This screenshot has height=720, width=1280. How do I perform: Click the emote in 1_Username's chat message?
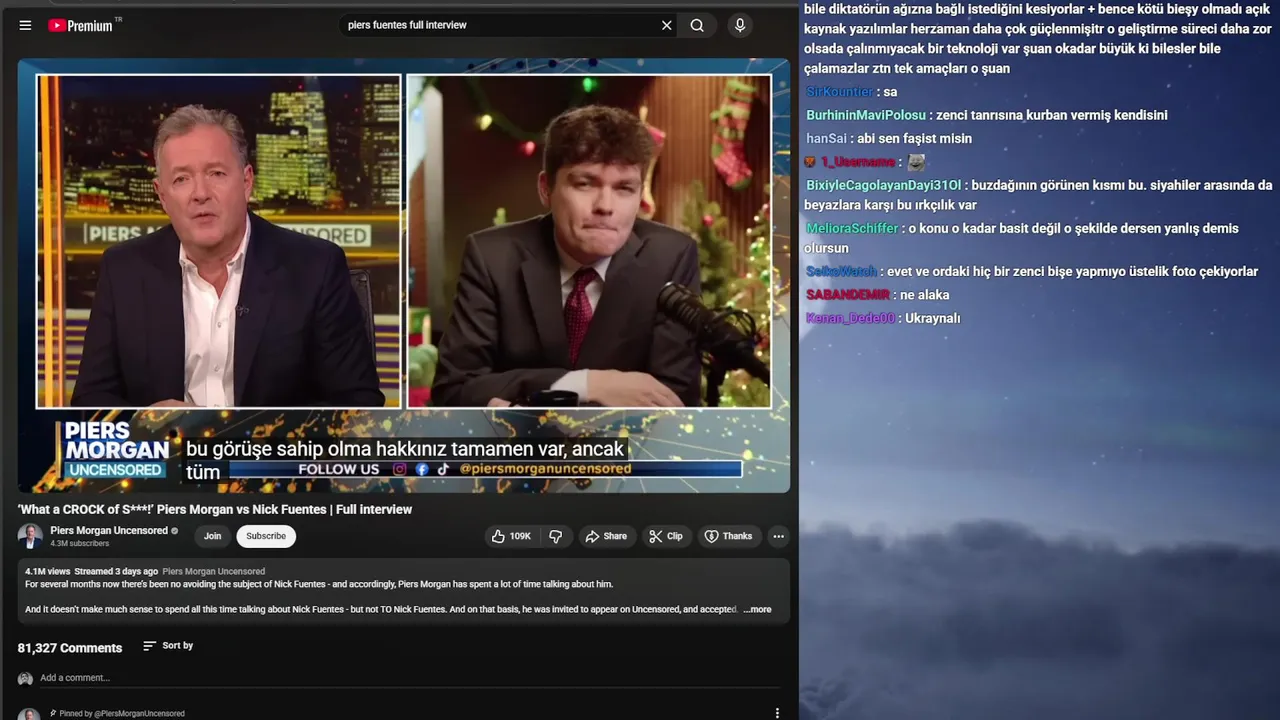916,161
